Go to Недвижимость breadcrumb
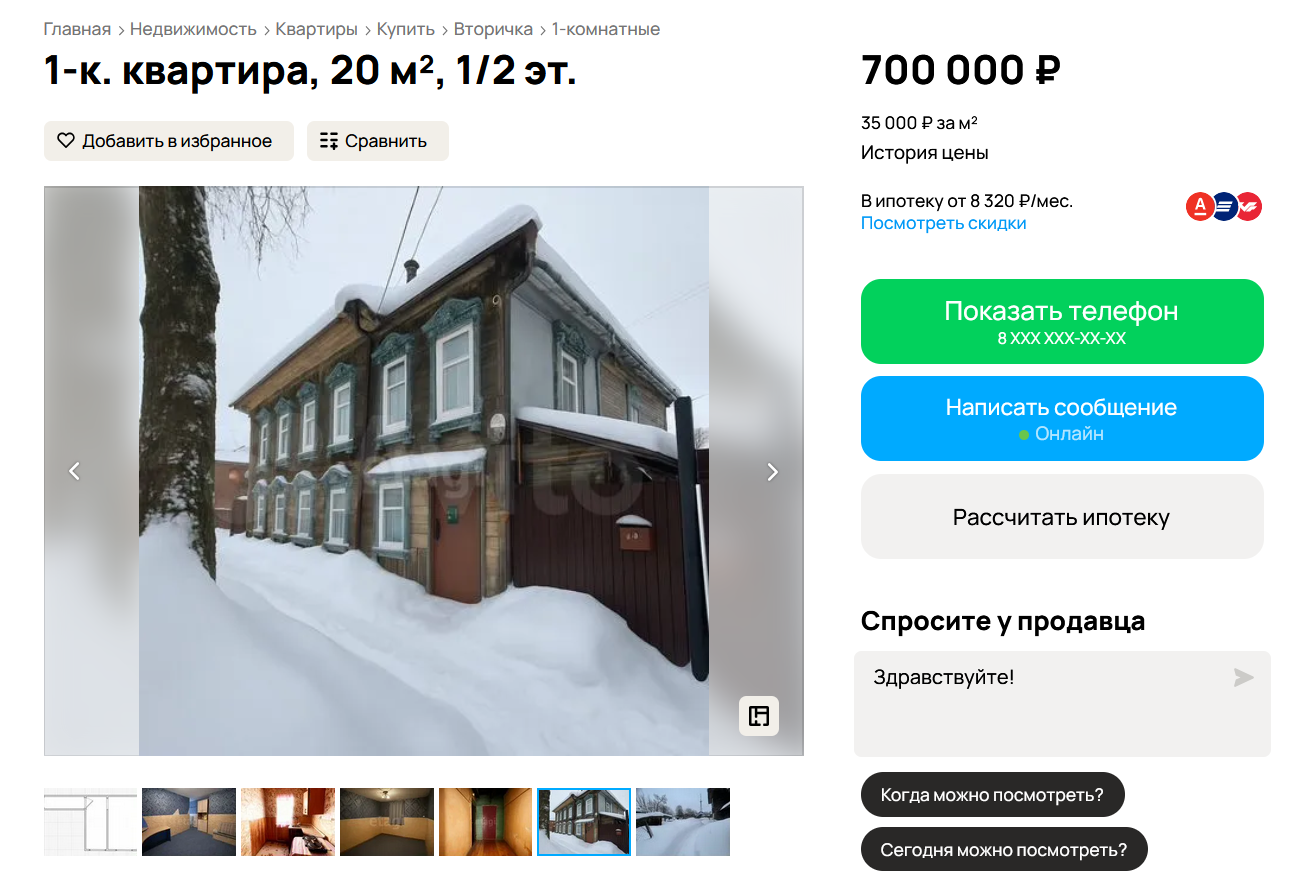1311x873 pixels. [193, 29]
